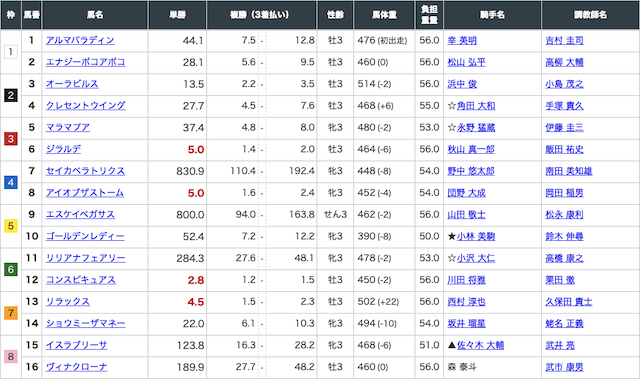Click the 馬体重 column header
Screen dimensions: 640x379
(384, 15)
